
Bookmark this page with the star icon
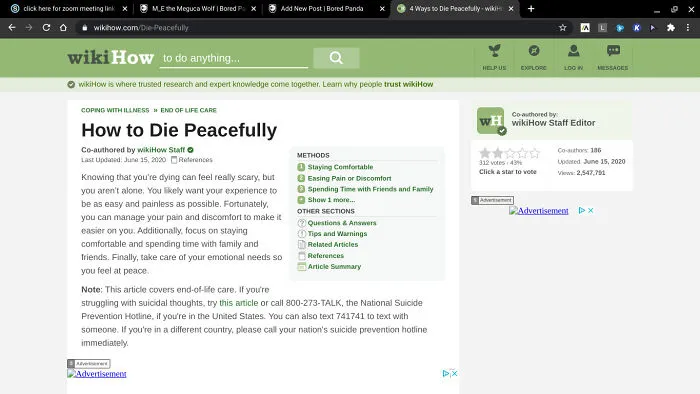coord(562,28)
